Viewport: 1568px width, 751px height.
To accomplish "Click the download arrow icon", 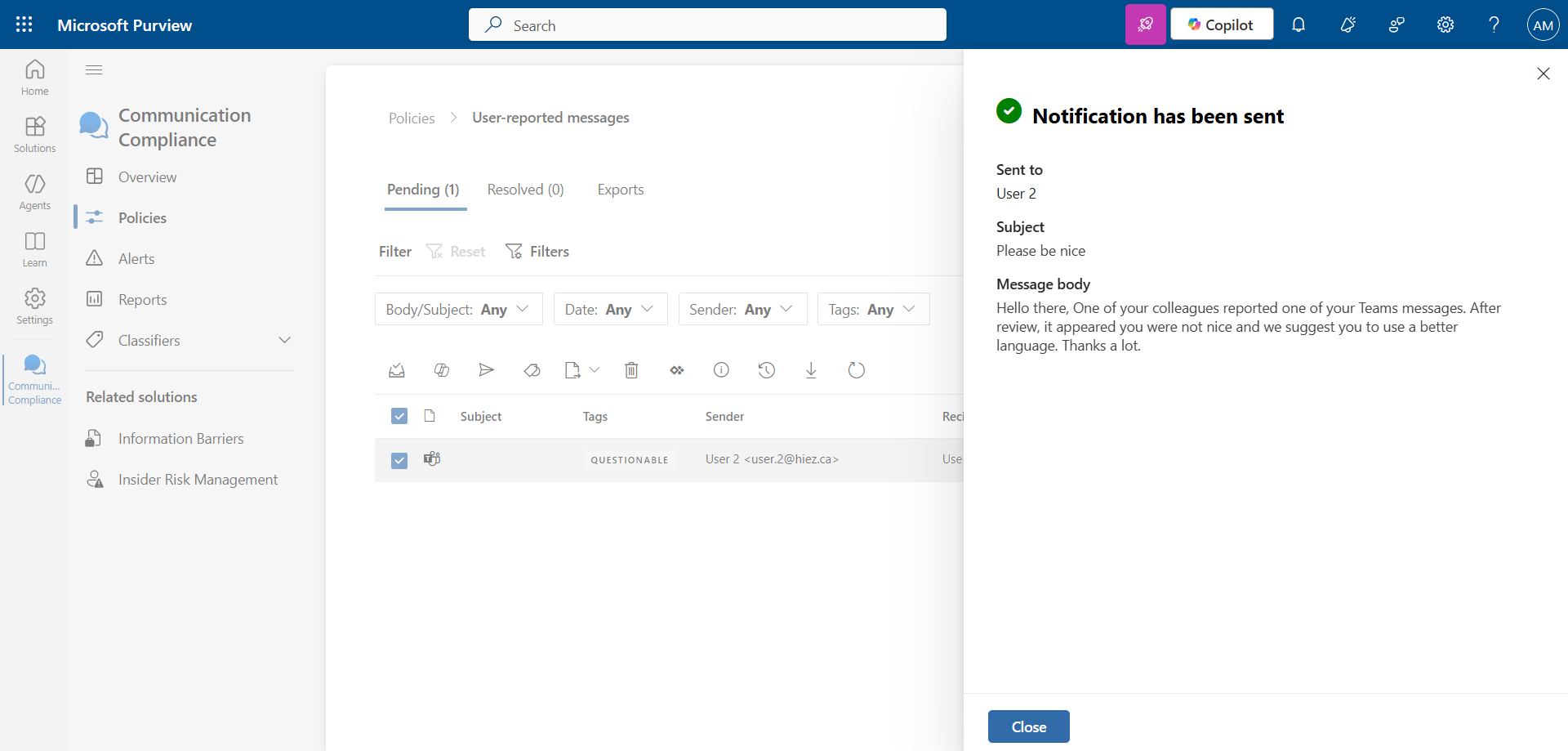I will pyautogui.click(x=811, y=371).
